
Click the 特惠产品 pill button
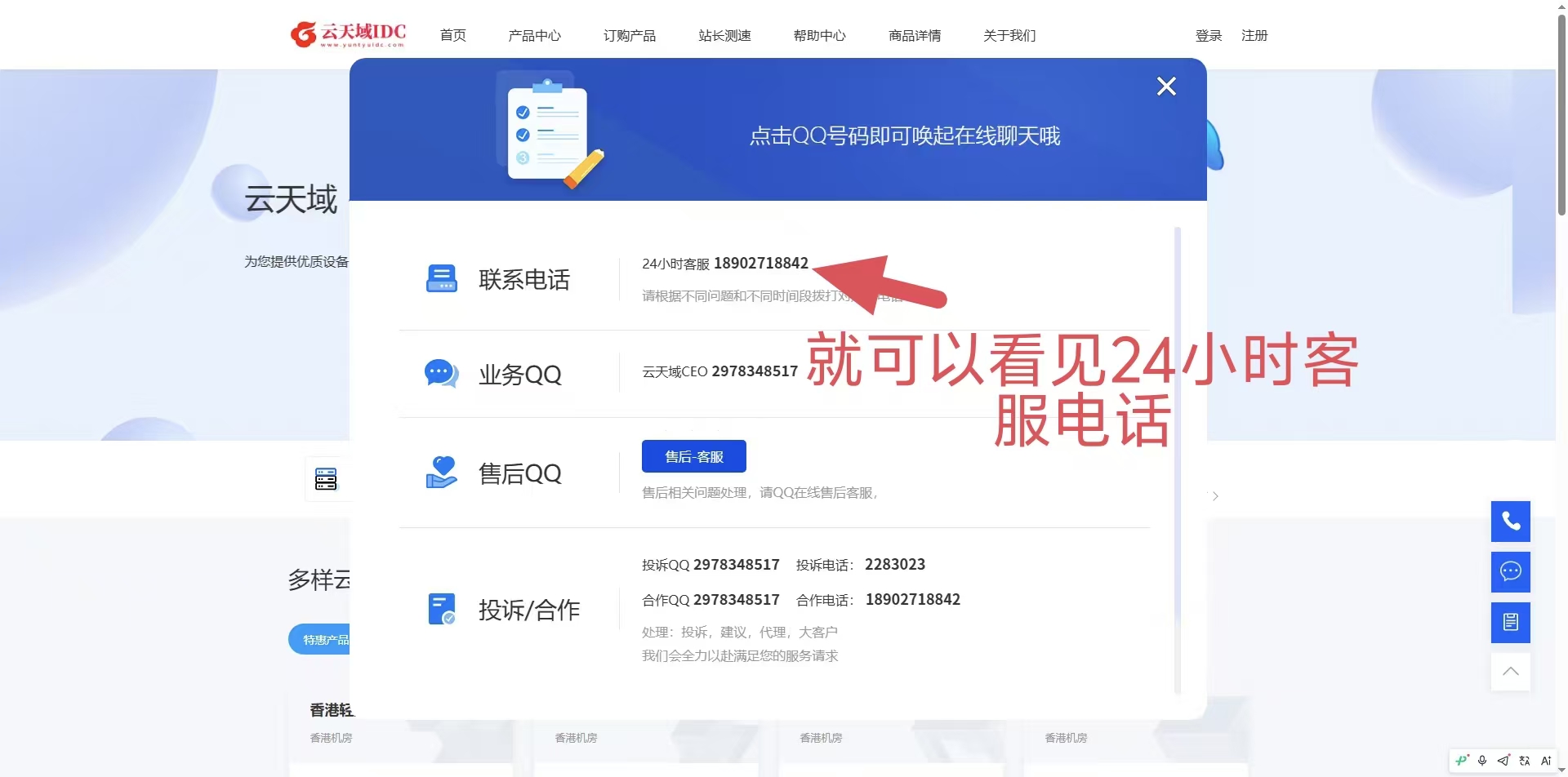(320, 639)
